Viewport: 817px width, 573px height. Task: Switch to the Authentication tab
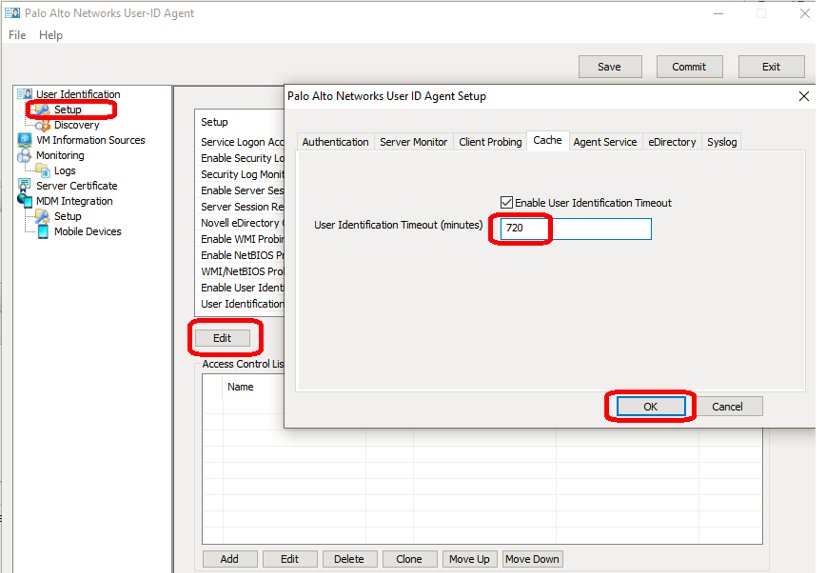click(x=335, y=142)
